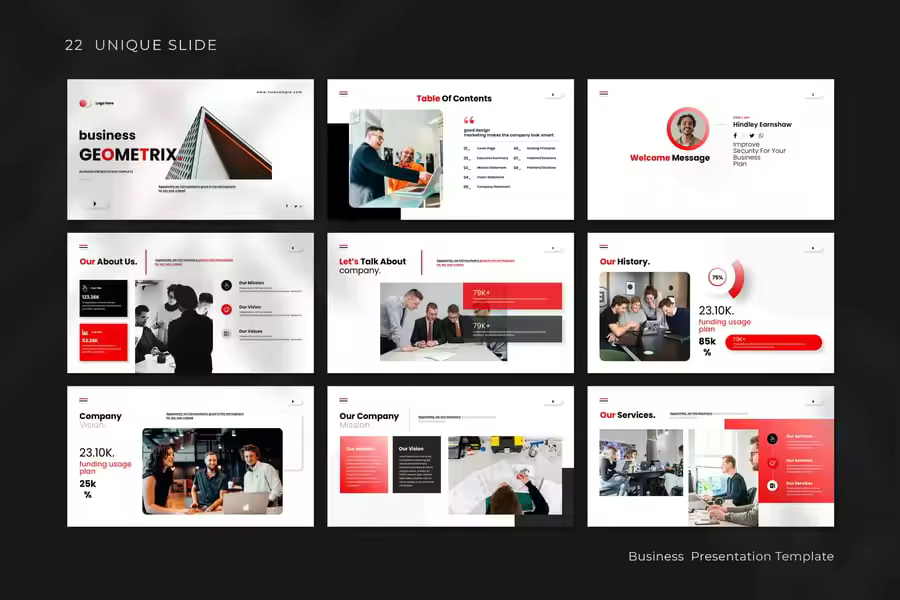Click the red 79K+ banner
The height and width of the screenshot is (600, 900).
511,295
